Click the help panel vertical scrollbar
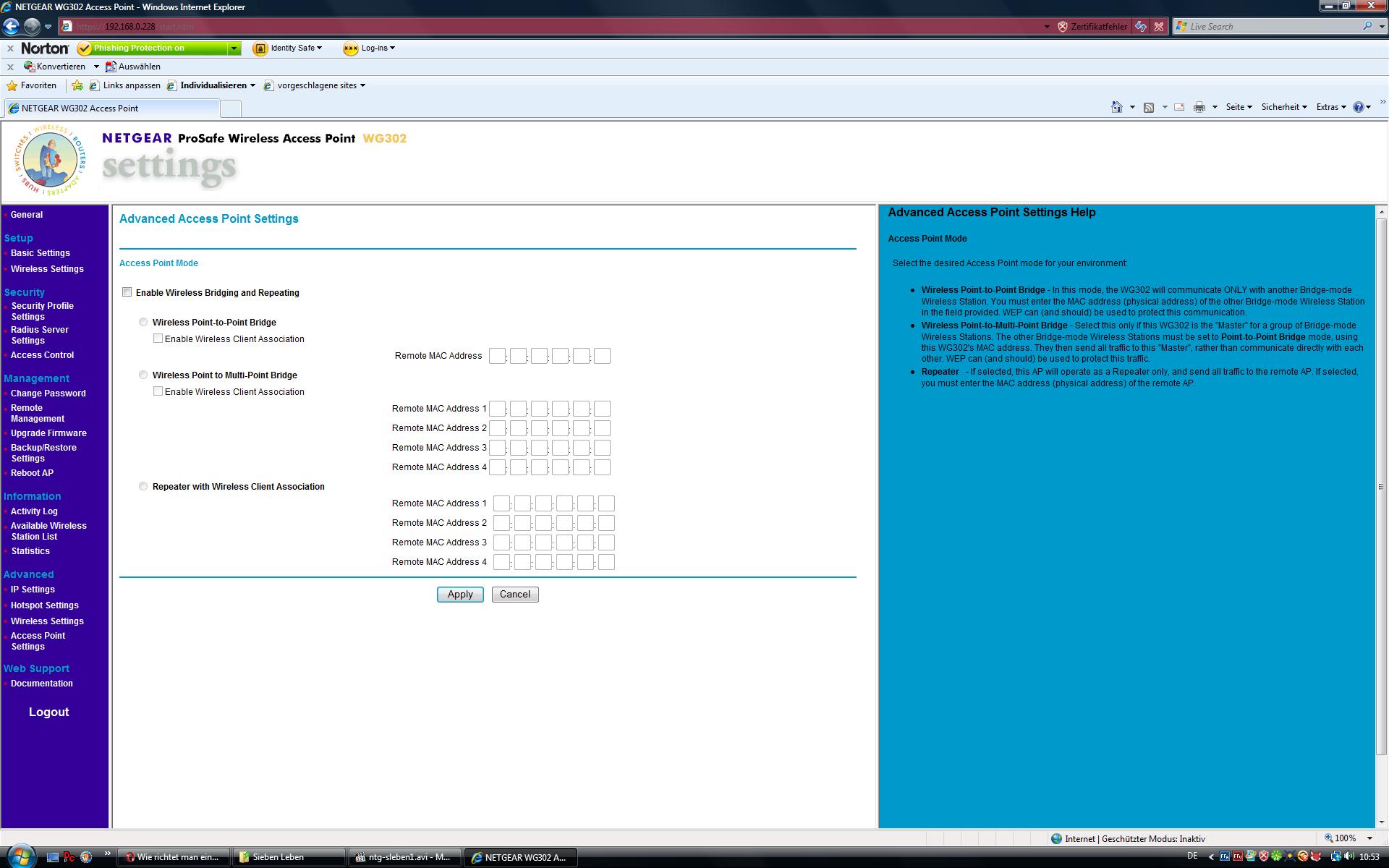1389x868 pixels. [x=1381, y=485]
